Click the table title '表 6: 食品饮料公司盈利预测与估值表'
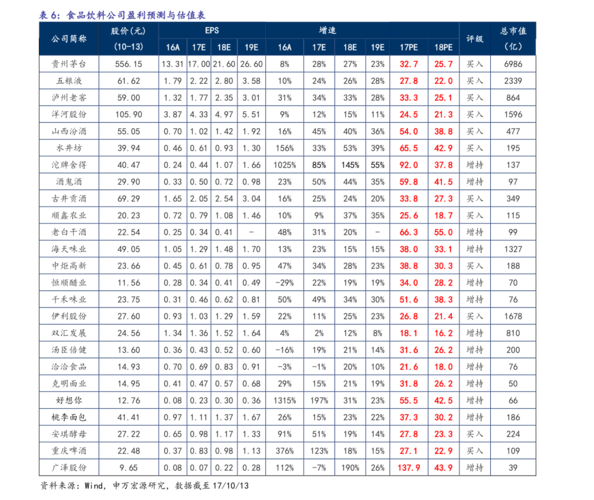The width and height of the screenshot is (594, 500). [x=122, y=15]
